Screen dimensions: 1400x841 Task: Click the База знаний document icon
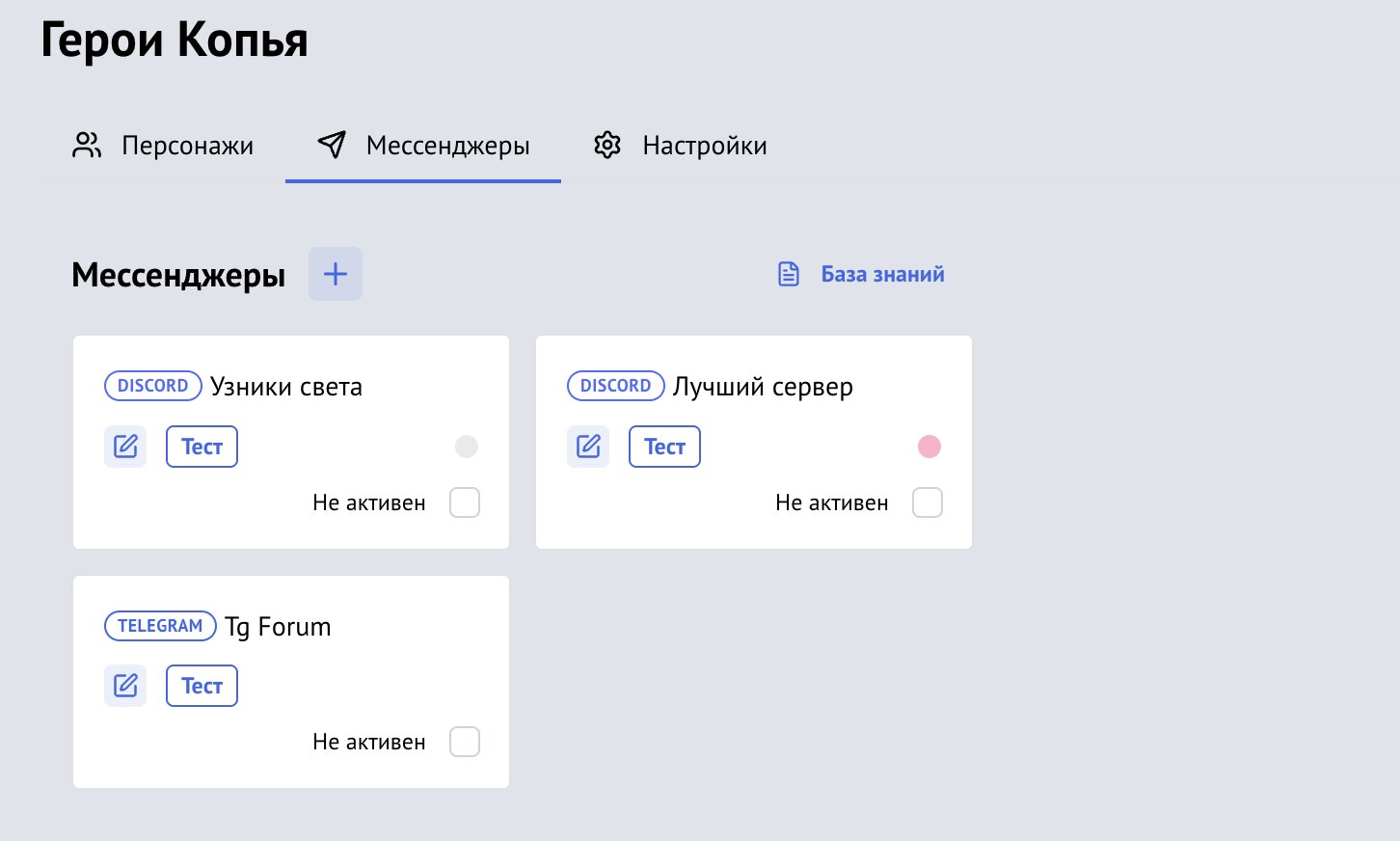[x=789, y=274]
